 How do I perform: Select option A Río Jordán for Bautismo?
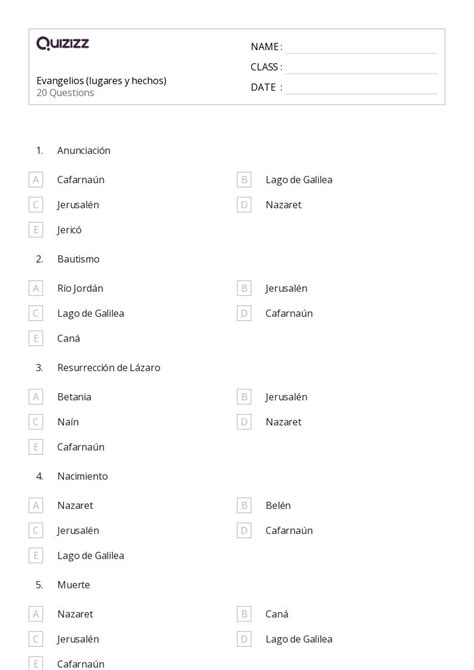tap(36, 288)
